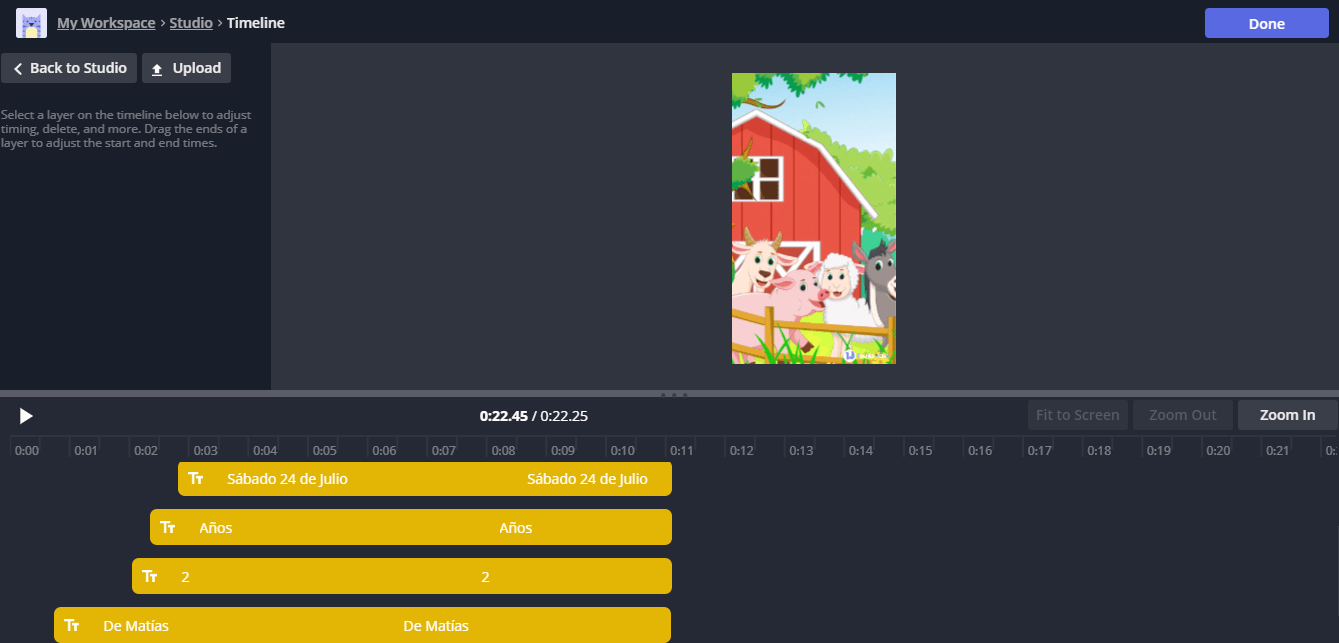Click the 0:18 mark on timeline ruler
The width and height of the screenshot is (1339, 643).
point(1099,451)
